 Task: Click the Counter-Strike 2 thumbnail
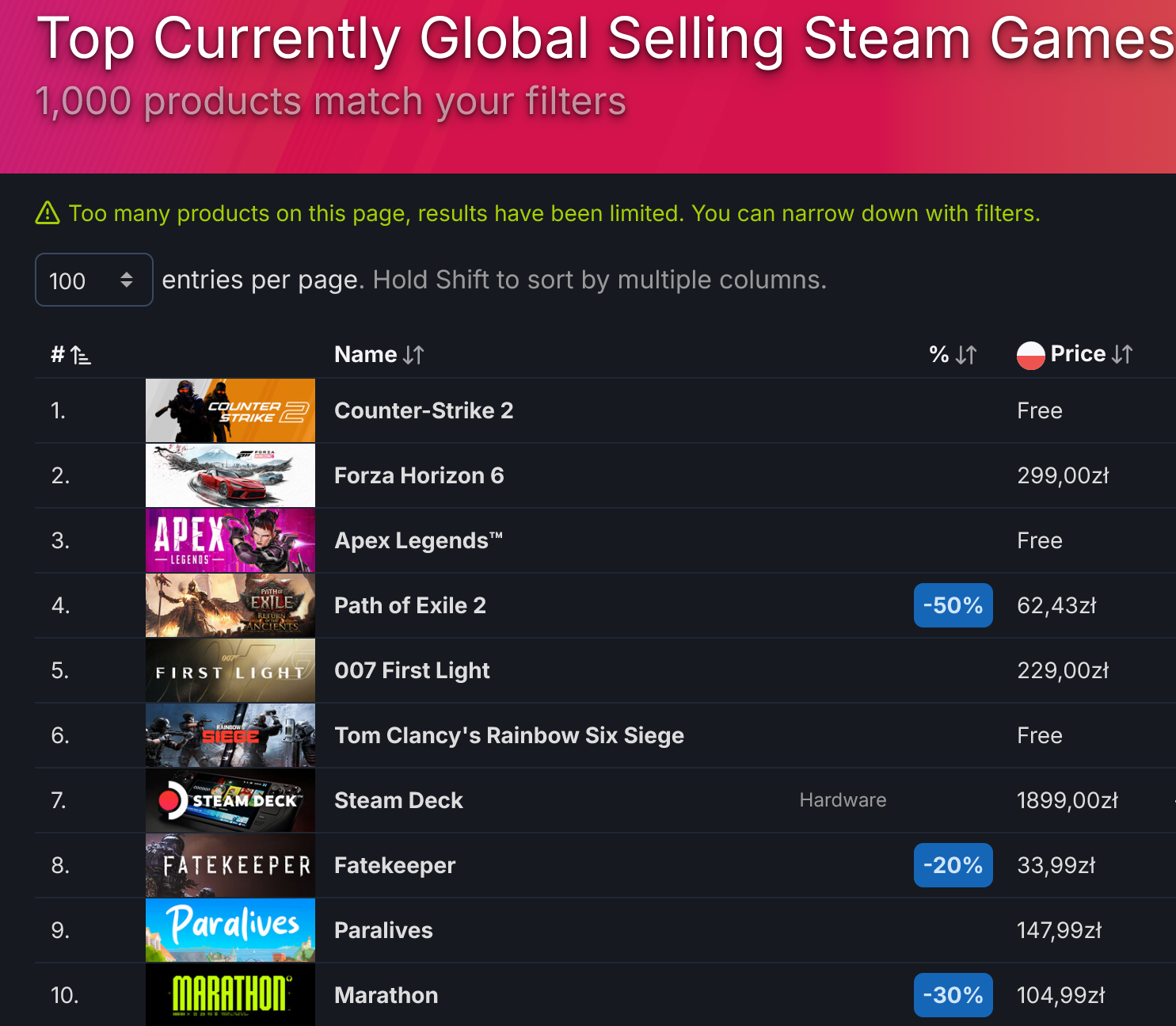coord(230,410)
